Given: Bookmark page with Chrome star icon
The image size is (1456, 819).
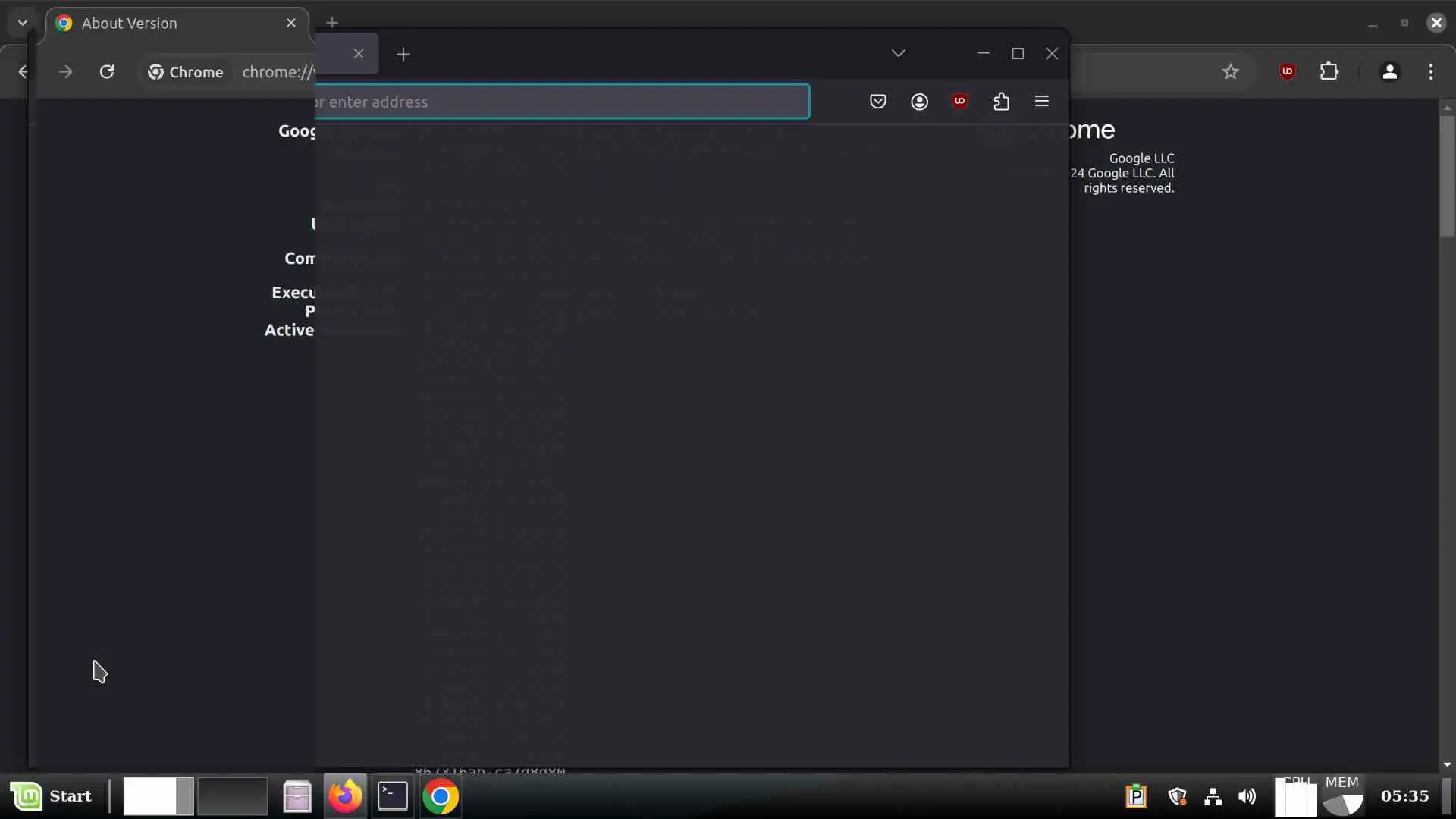Looking at the screenshot, I should (1230, 72).
